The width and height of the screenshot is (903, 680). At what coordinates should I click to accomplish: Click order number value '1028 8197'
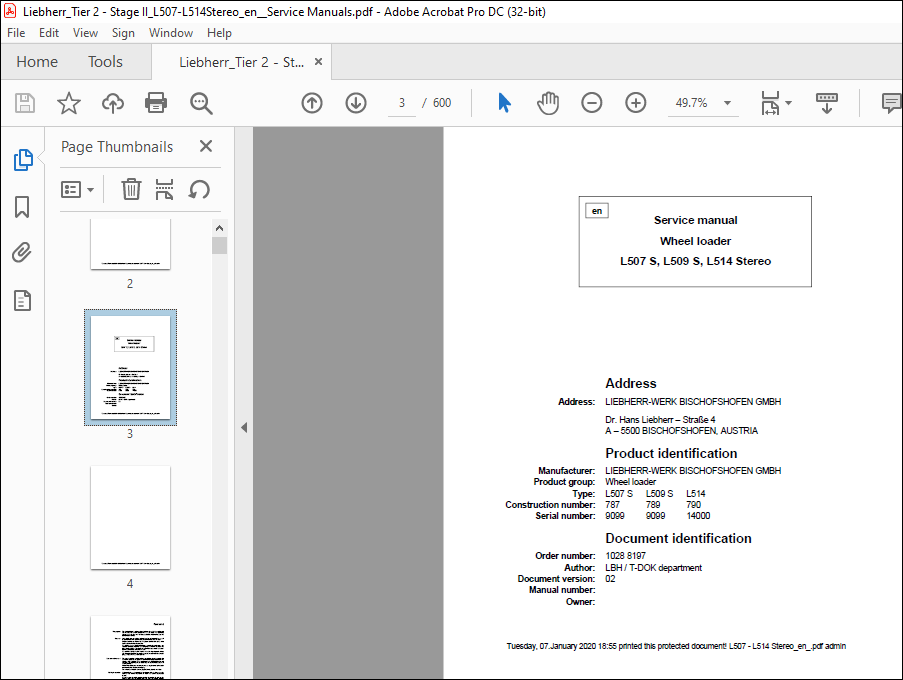pyautogui.click(x=625, y=556)
